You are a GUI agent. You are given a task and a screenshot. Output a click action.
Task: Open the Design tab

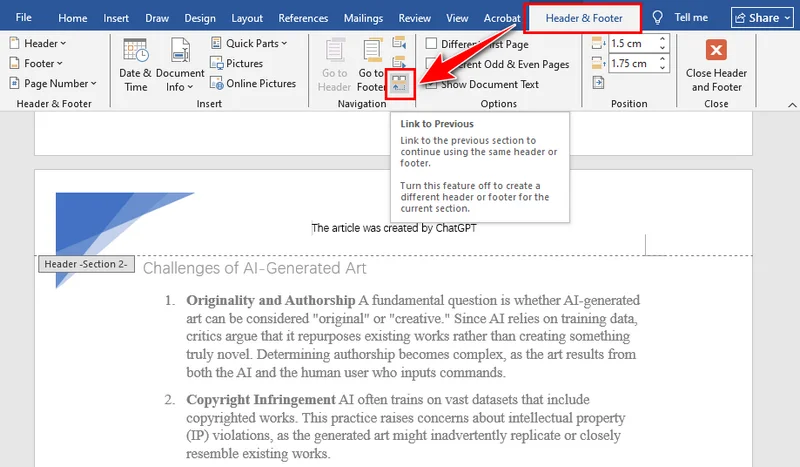[199, 18]
